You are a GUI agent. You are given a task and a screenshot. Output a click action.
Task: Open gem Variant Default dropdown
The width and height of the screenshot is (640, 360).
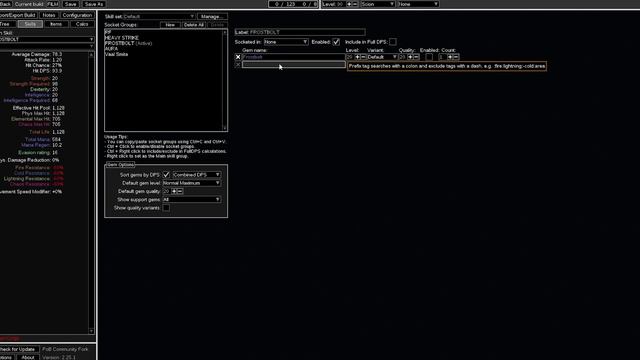click(x=382, y=57)
